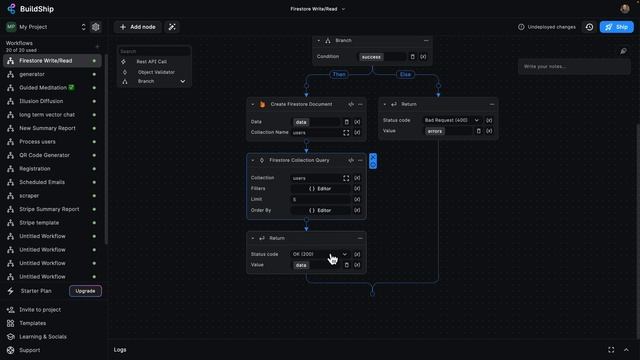Open the Filters Editor button
640x360 pixels.
click(320, 189)
